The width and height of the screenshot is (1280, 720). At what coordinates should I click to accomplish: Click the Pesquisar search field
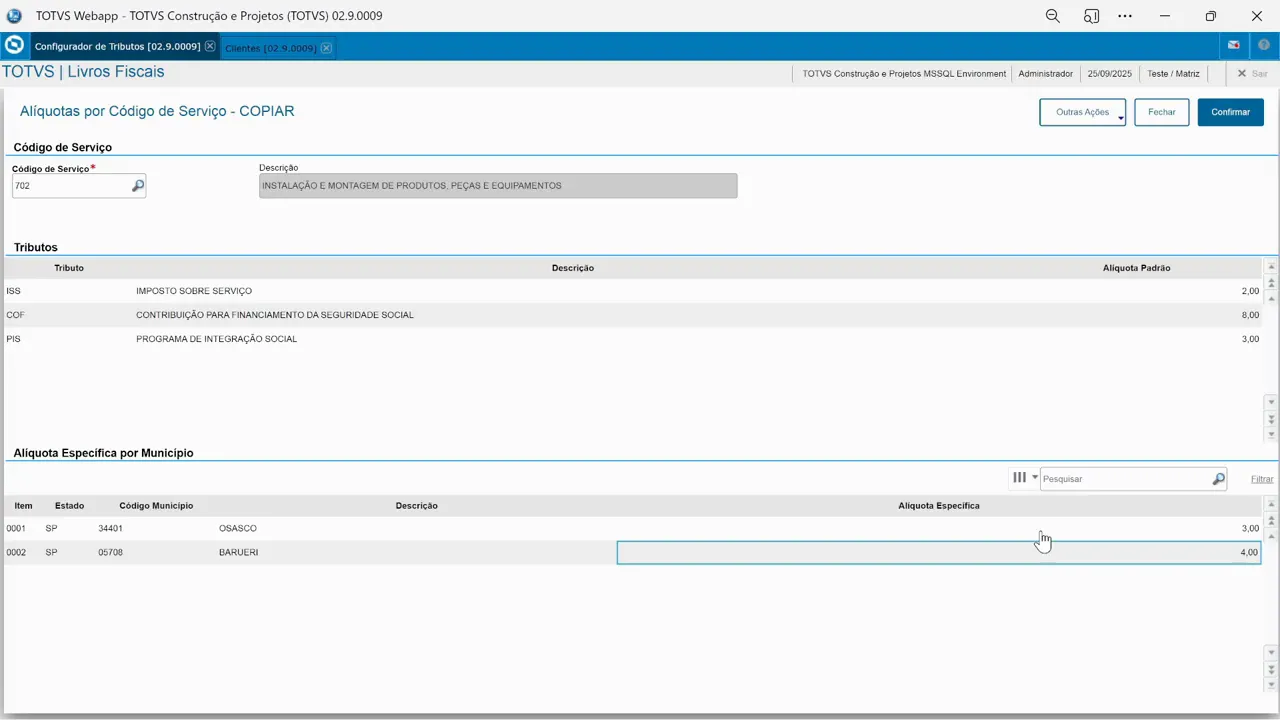click(x=1125, y=479)
